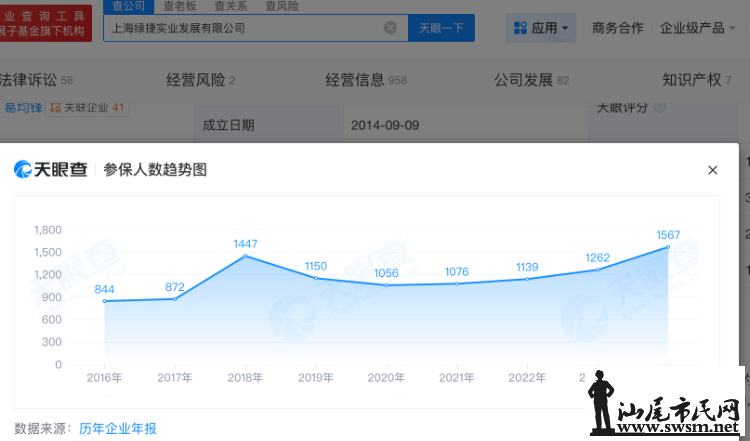Click the 参保人数趋势图 title text
The width and height of the screenshot is (750, 441).
coord(155,170)
